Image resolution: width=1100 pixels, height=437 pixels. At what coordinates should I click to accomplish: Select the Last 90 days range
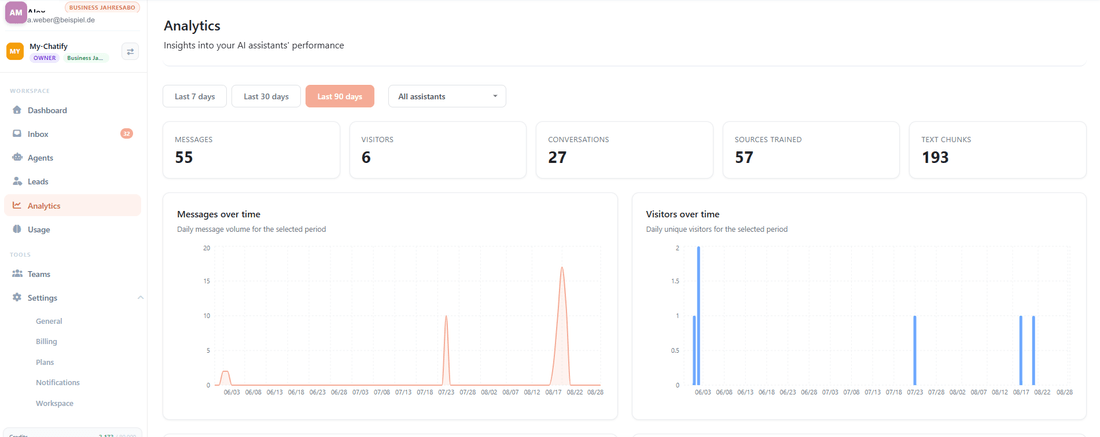coord(340,97)
